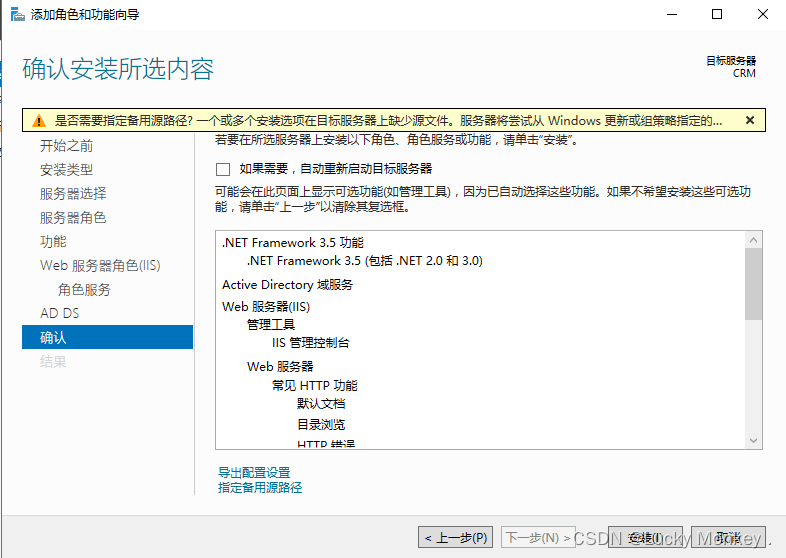The width and height of the screenshot is (786, 558).
Task: Close the wizard window
Action: 762,14
